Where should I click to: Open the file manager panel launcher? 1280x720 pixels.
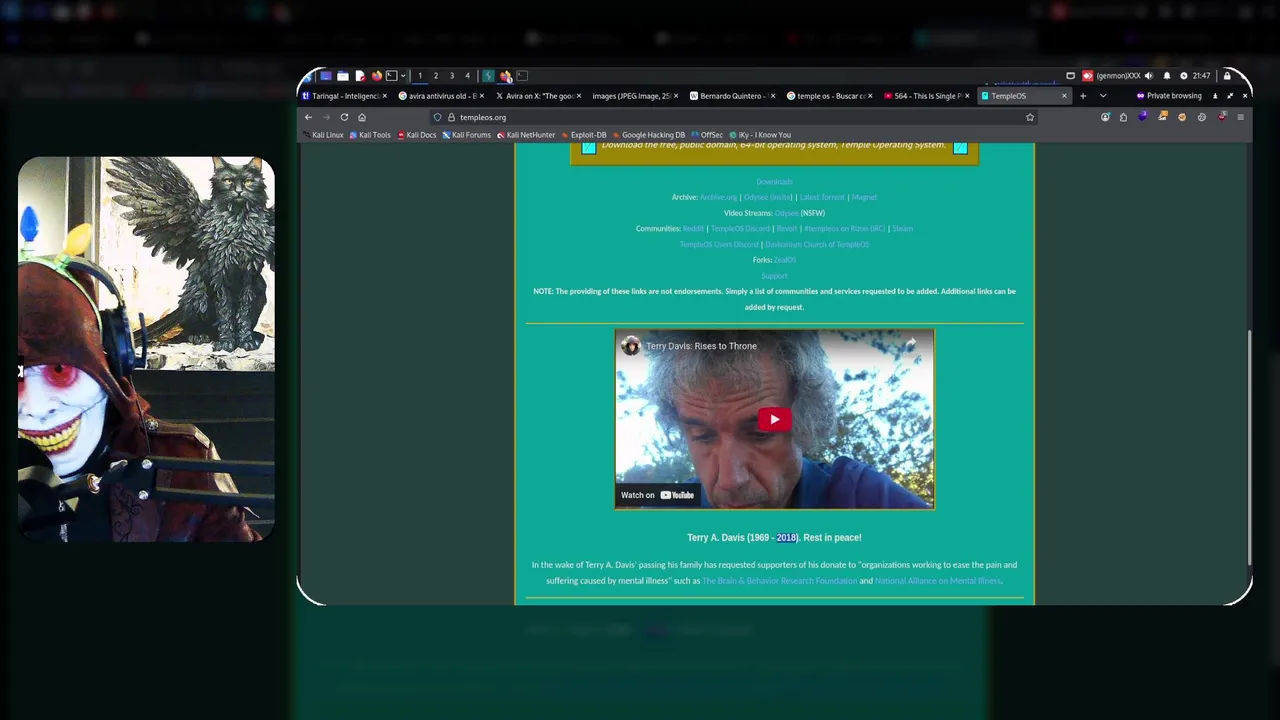click(343, 76)
